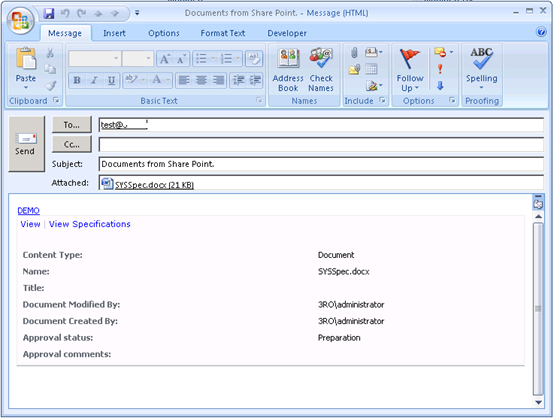Toggle numbered list formatting
The image size is (554, 418).
[x=226, y=59]
